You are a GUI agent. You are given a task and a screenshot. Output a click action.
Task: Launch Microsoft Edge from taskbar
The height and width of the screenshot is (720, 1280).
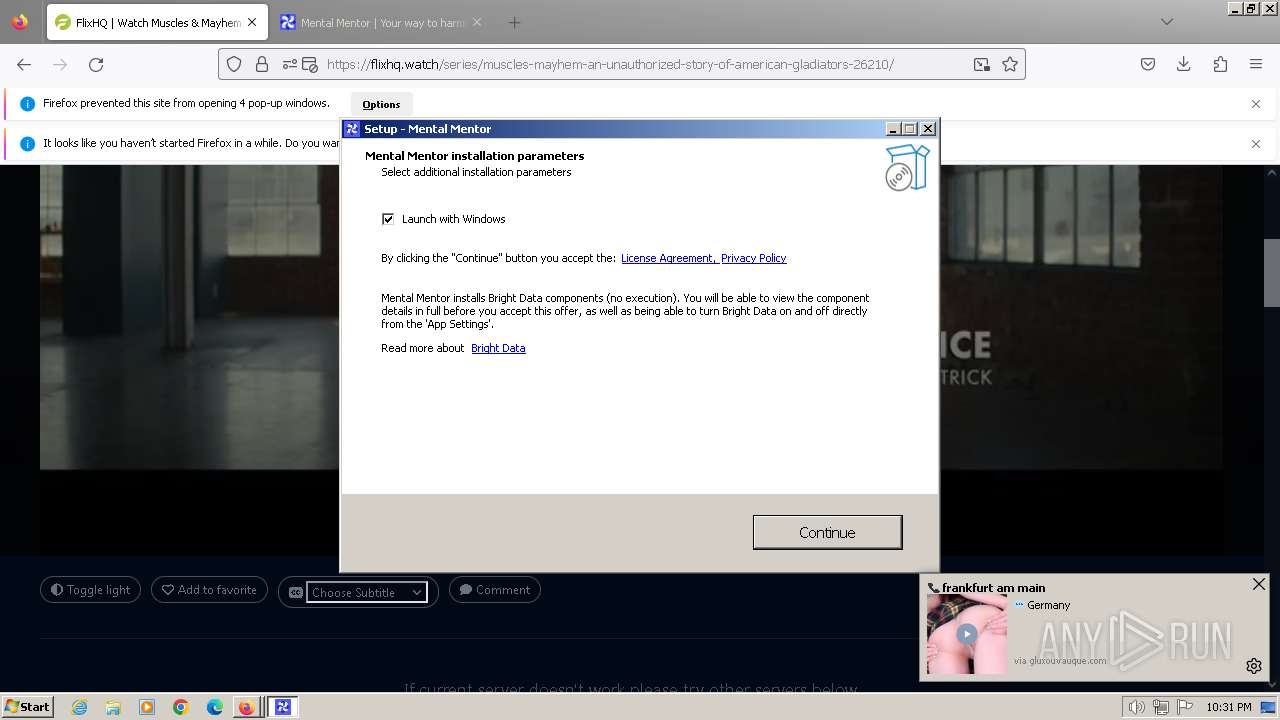point(215,707)
